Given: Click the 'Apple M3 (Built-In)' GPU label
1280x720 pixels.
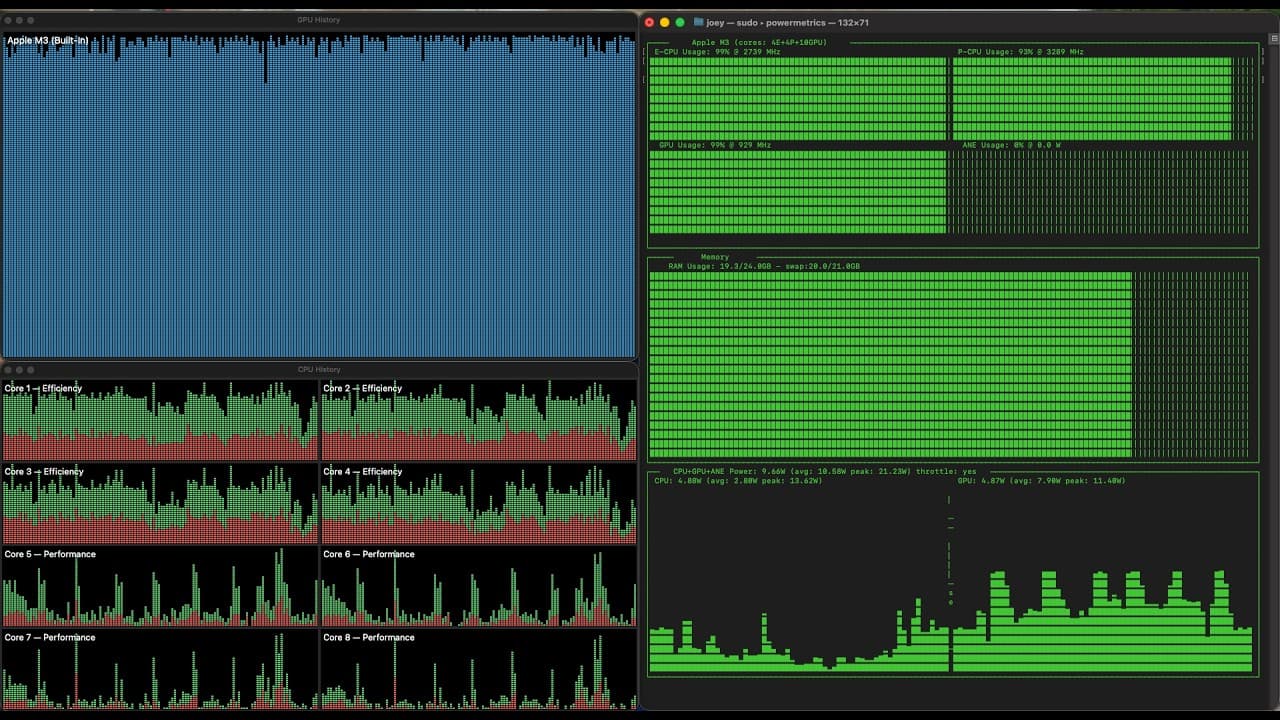Looking at the screenshot, I should point(48,40).
